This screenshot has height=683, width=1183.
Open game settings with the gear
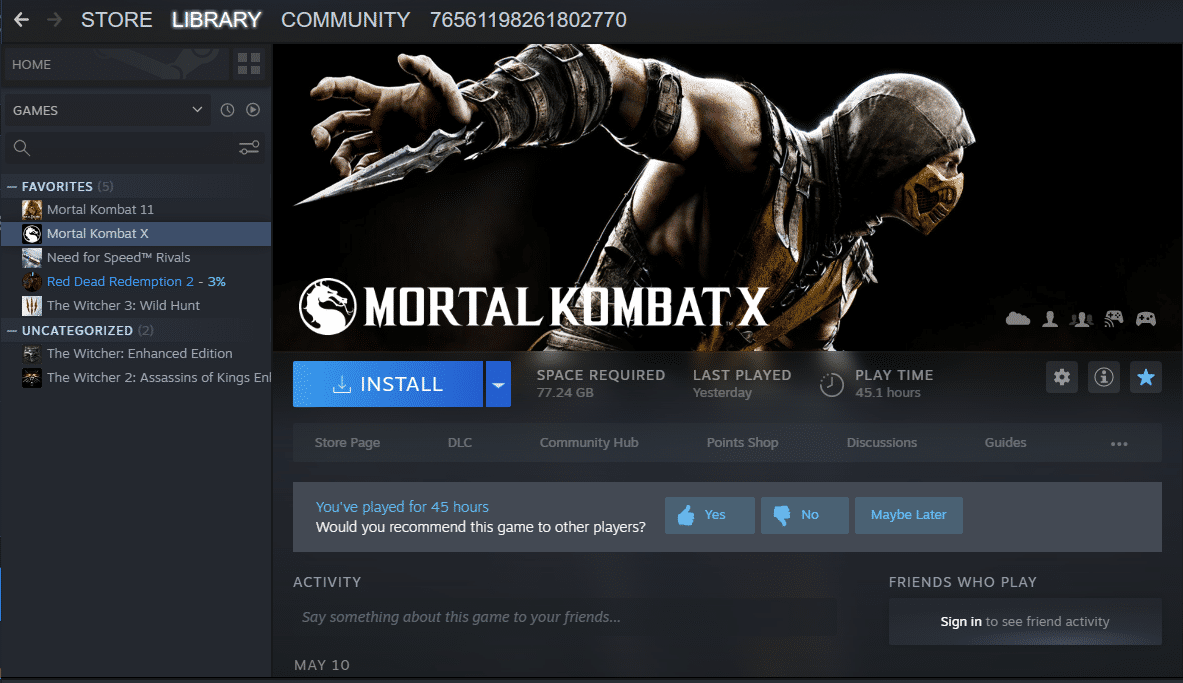coord(1062,377)
